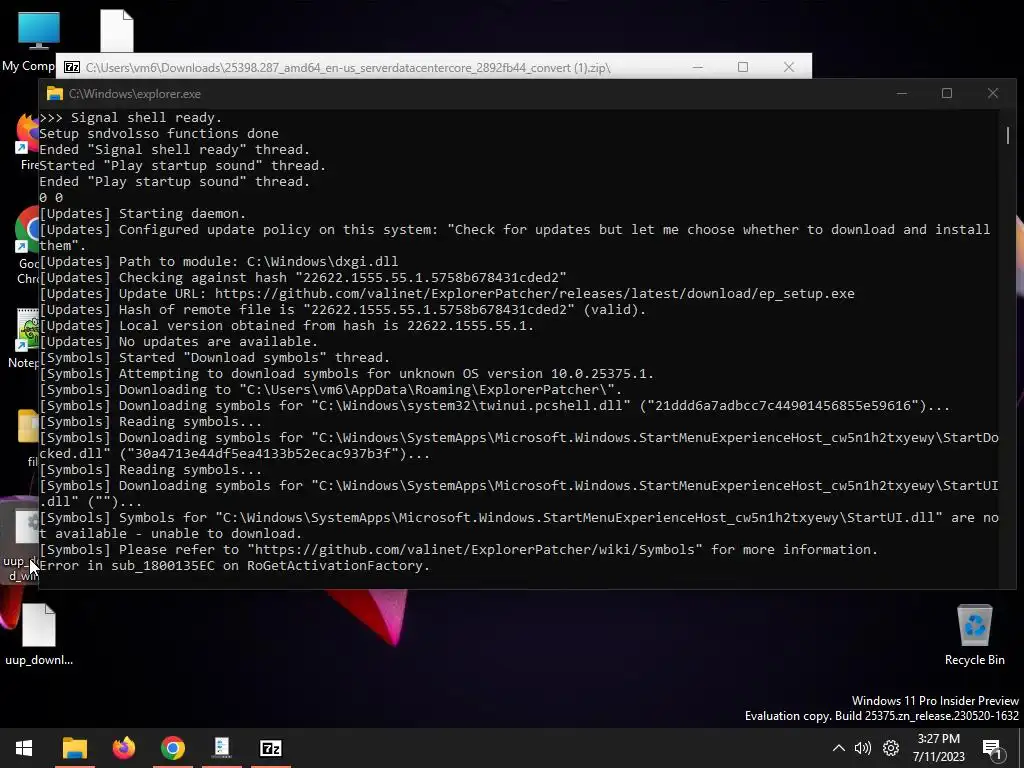Close the 7-Zip window
1024x768 pixels.
789,67
